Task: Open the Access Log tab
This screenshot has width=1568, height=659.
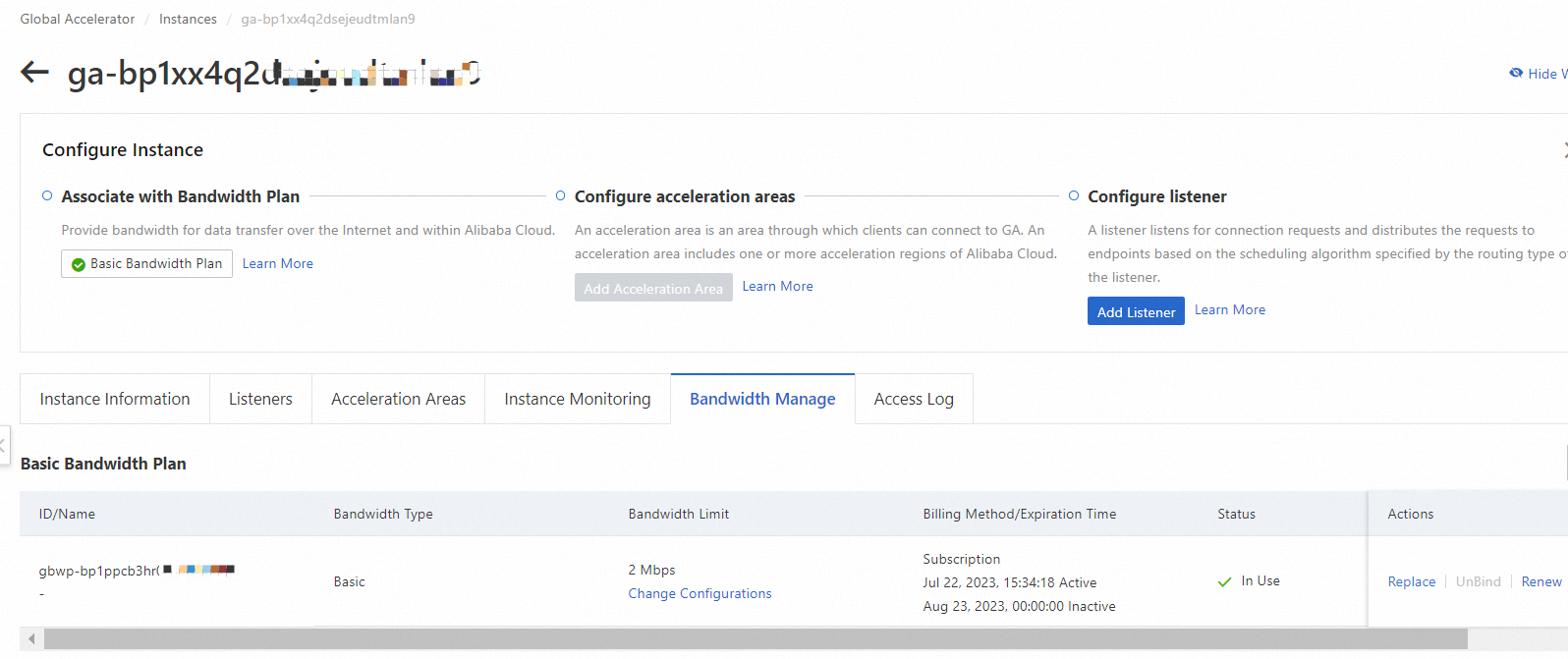Action: 914,399
